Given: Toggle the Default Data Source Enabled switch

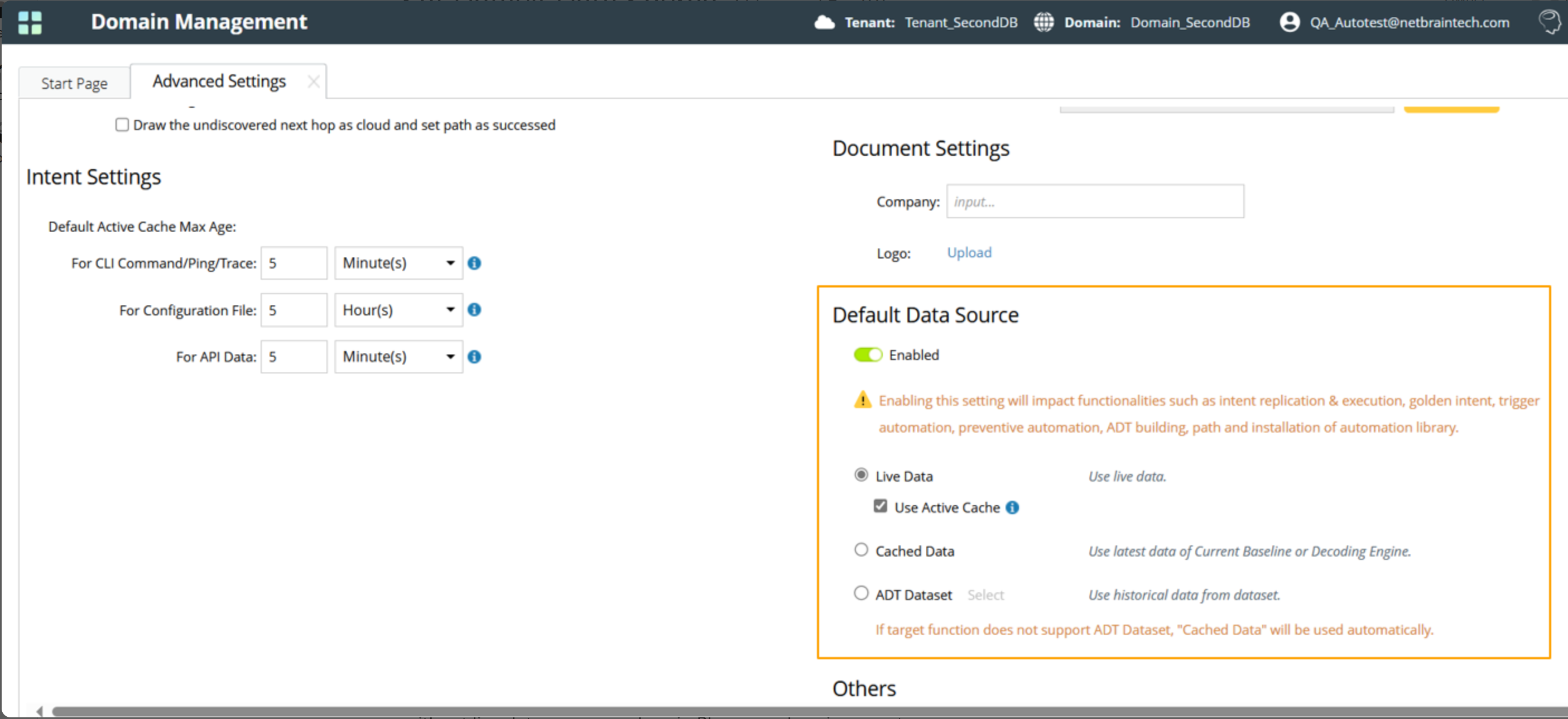Looking at the screenshot, I should click(x=867, y=355).
